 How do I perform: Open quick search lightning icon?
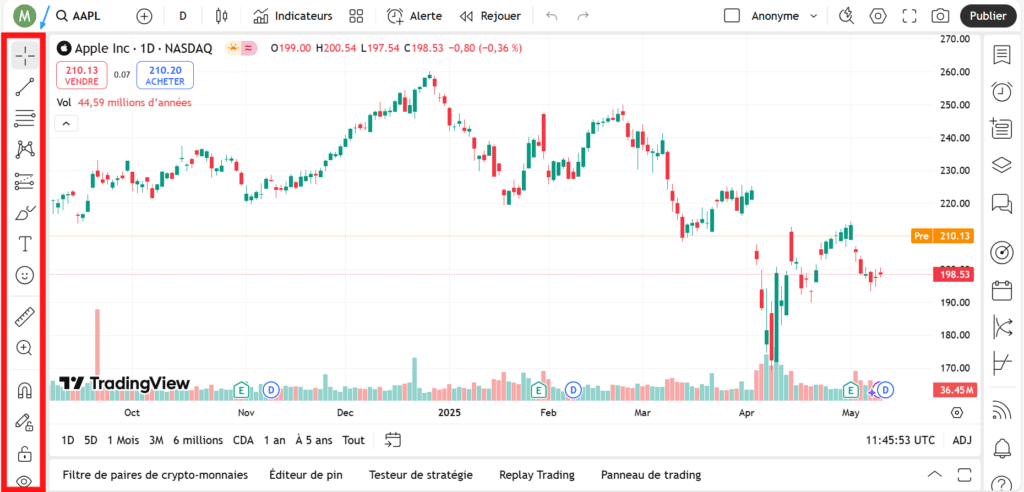[x=846, y=16]
